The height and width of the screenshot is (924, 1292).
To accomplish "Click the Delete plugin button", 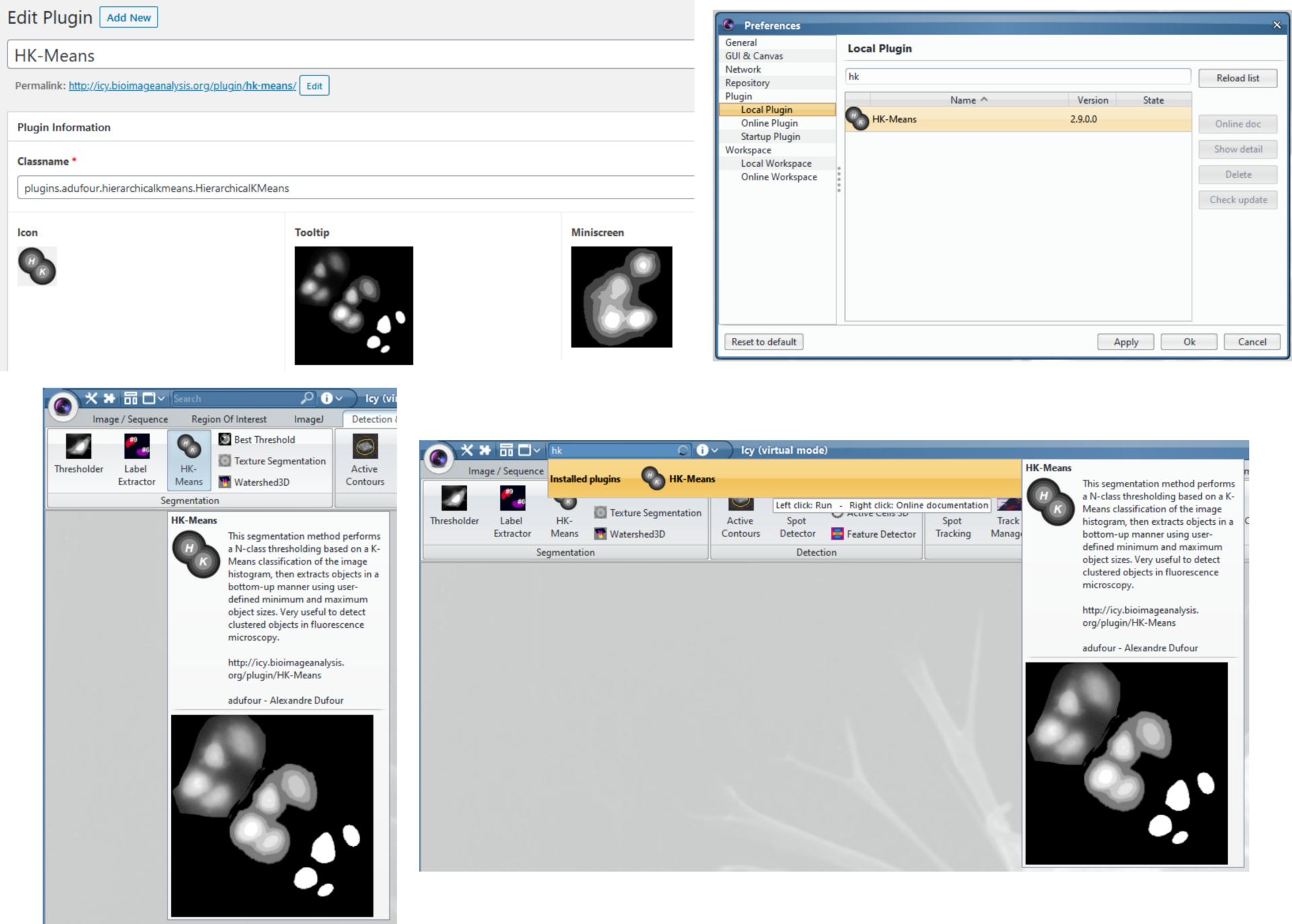I will 1237,174.
